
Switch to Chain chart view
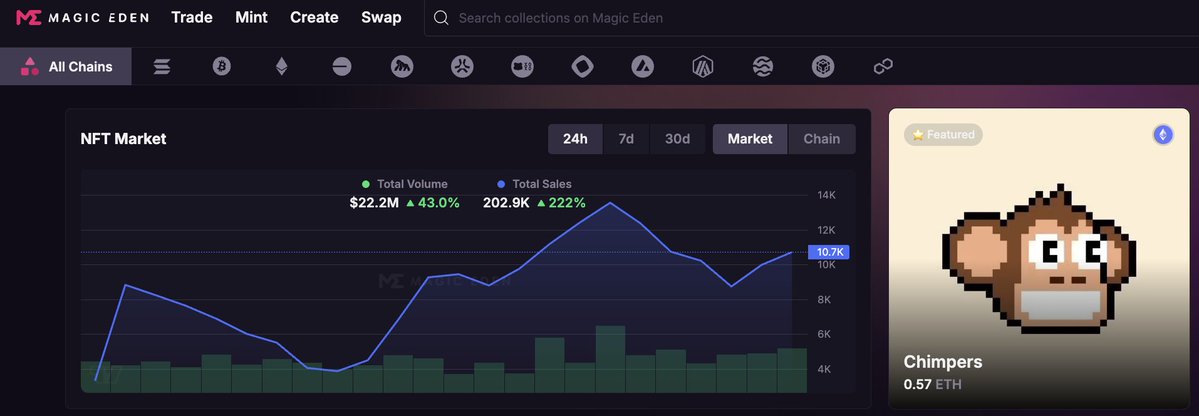click(822, 139)
